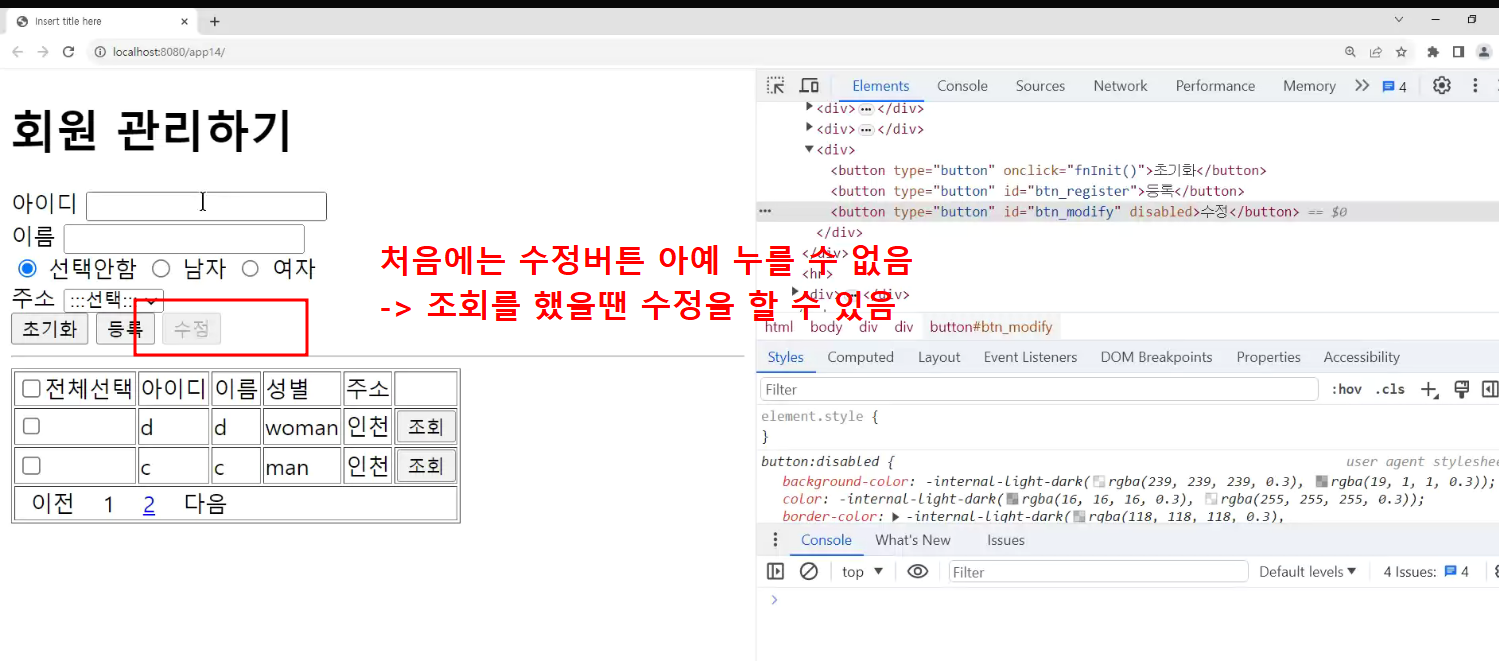Select the inspect element picker icon
1499x661 pixels.
[775, 86]
